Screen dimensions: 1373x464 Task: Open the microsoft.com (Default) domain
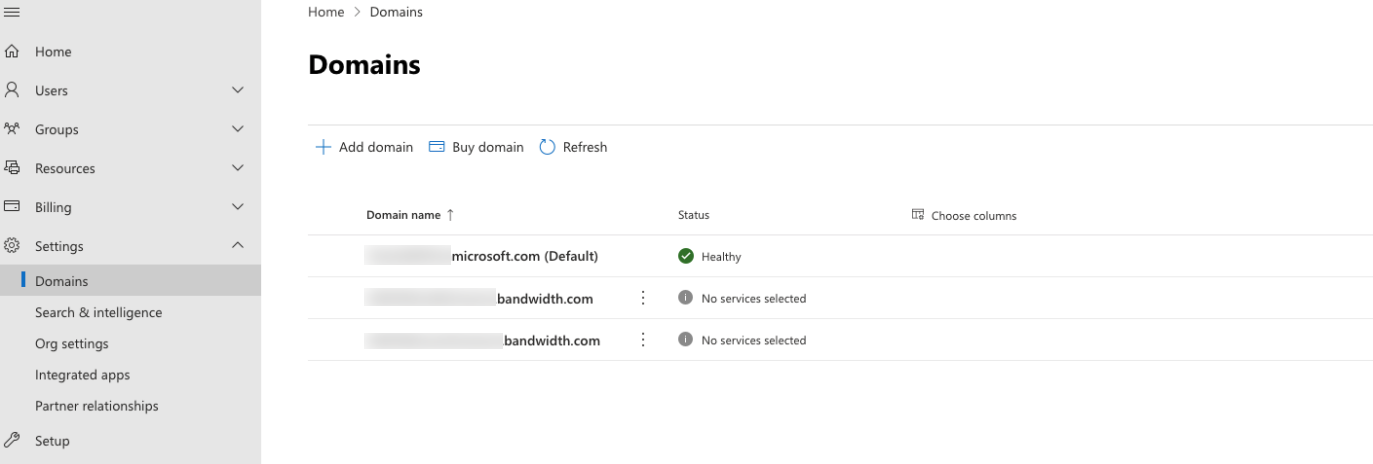[481, 256]
